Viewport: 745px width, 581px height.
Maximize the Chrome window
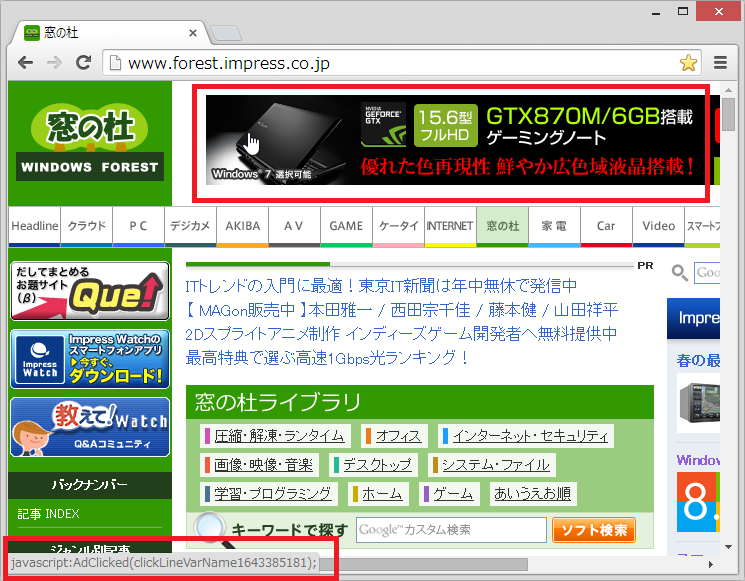tap(683, 11)
